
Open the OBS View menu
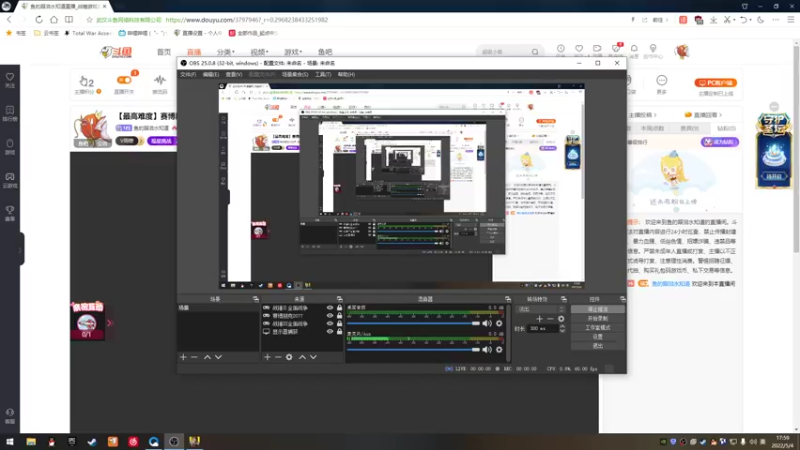[234, 74]
